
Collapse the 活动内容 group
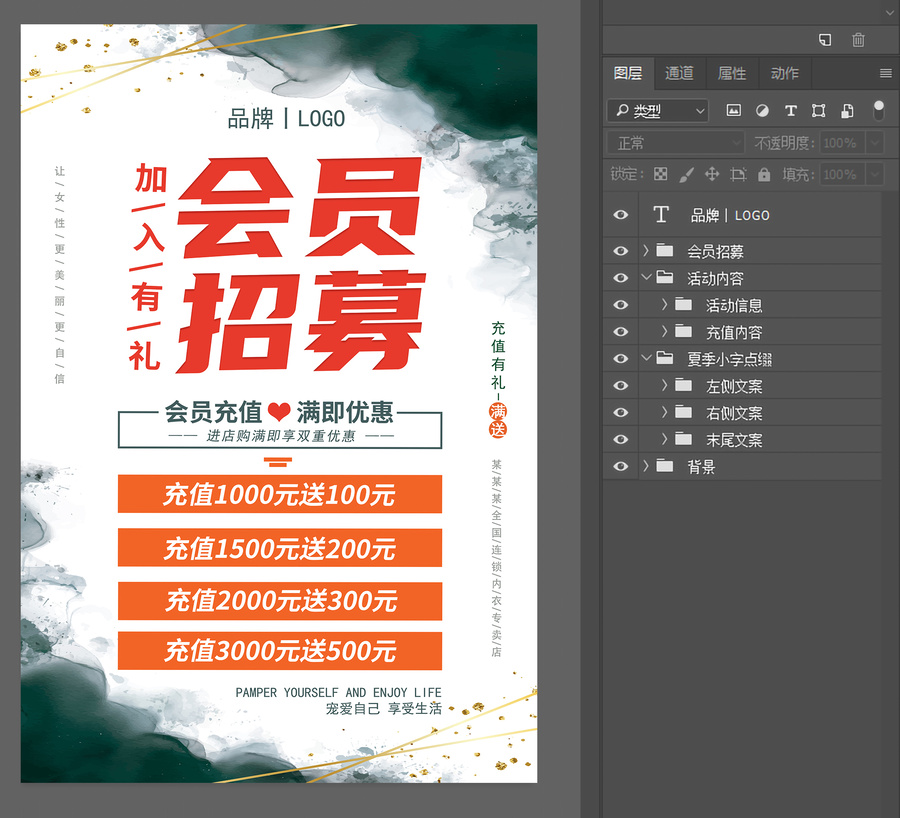(646, 277)
